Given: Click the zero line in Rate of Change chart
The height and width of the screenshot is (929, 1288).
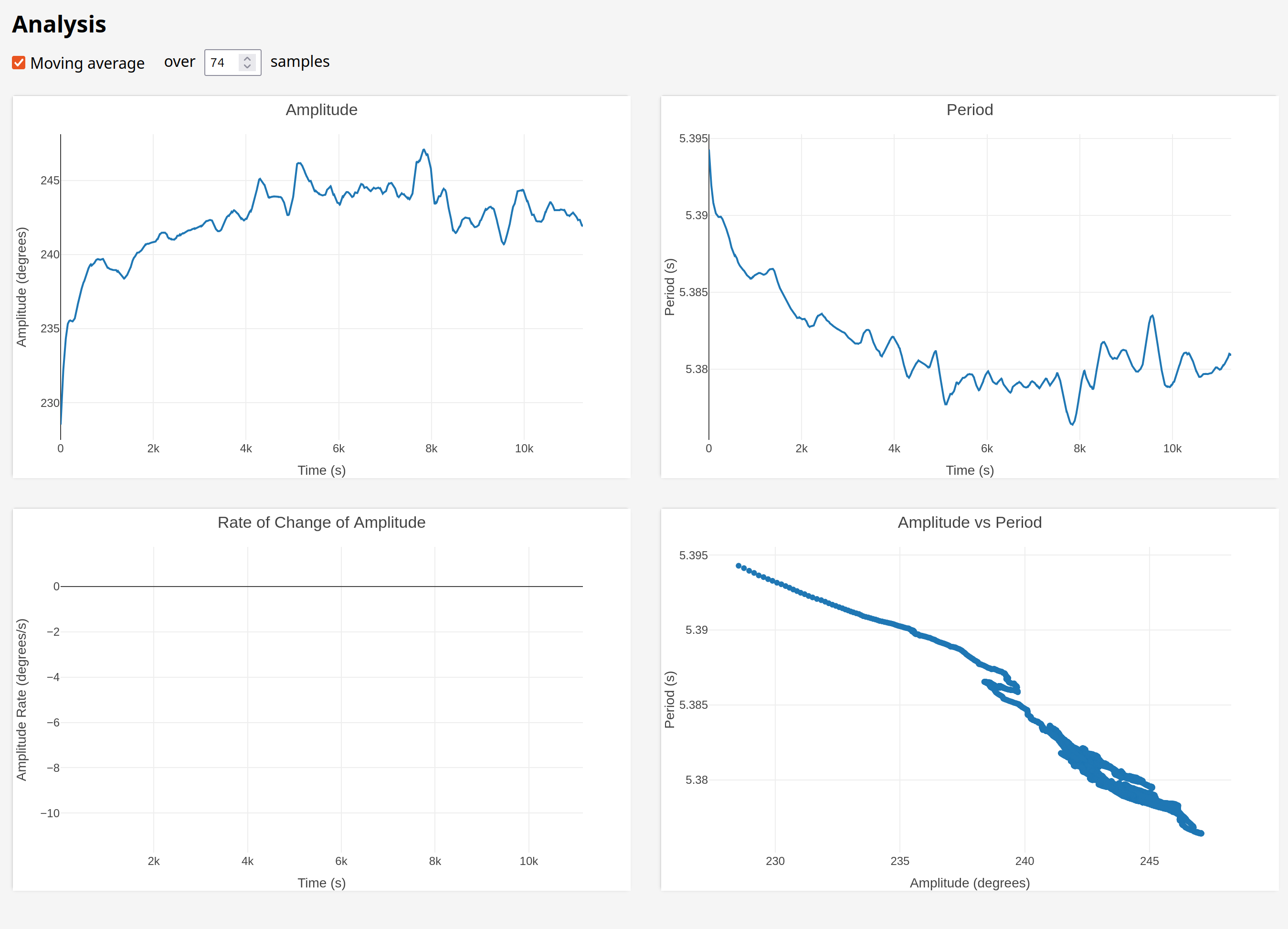Looking at the screenshot, I should click(x=321, y=587).
